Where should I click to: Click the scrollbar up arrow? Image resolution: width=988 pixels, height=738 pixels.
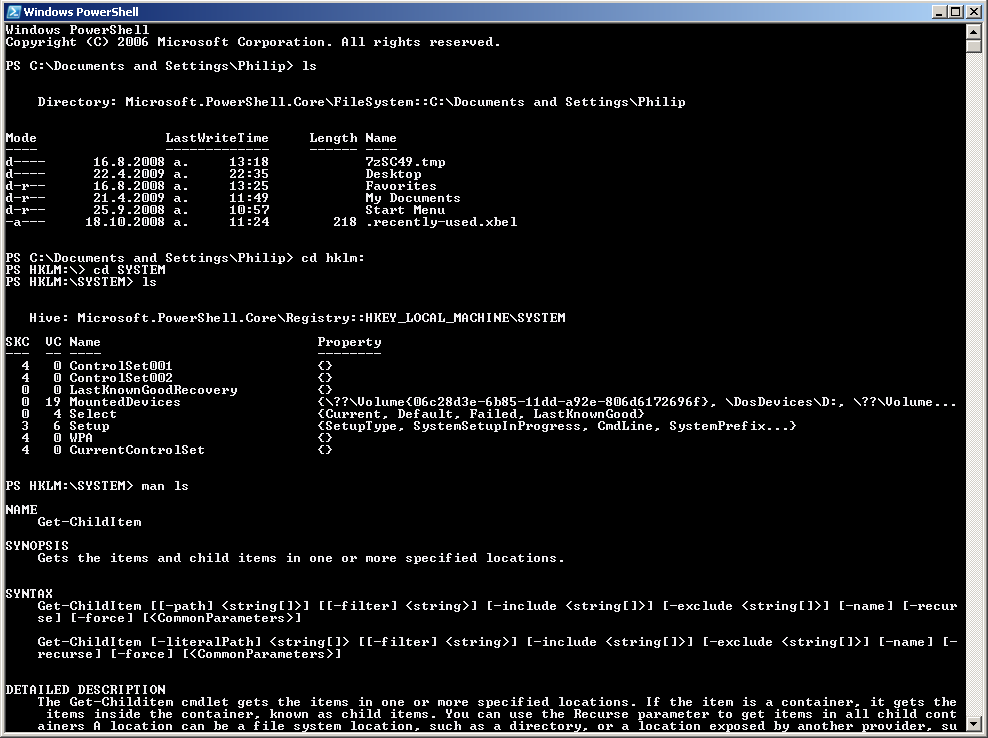pos(974,31)
